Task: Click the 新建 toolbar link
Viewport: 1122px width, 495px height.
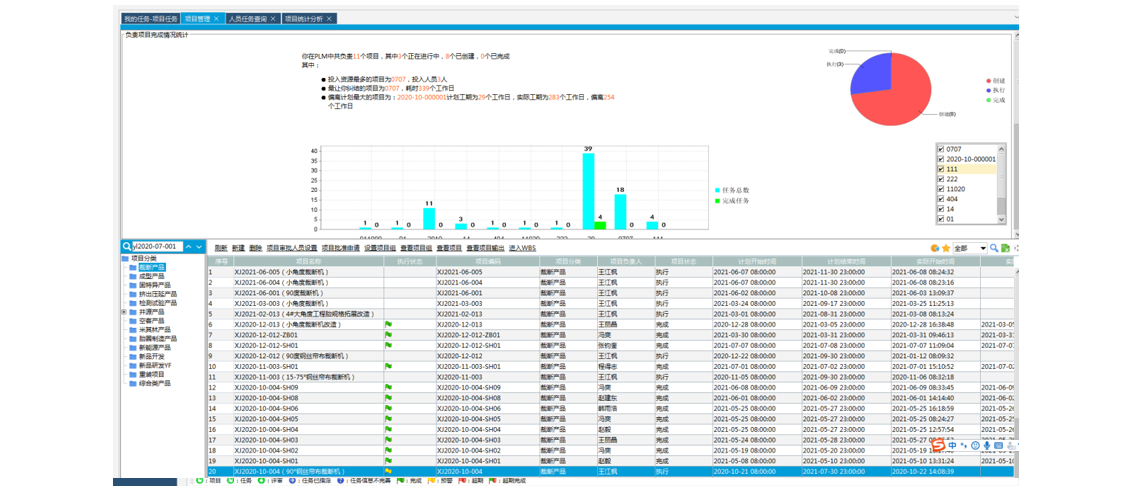Action: 238,247
